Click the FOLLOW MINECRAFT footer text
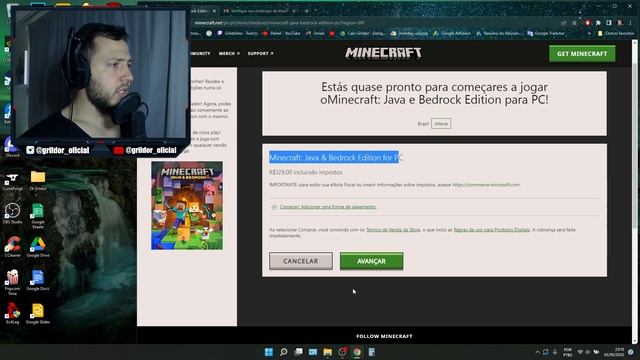This screenshot has height=360, width=640. point(384,336)
